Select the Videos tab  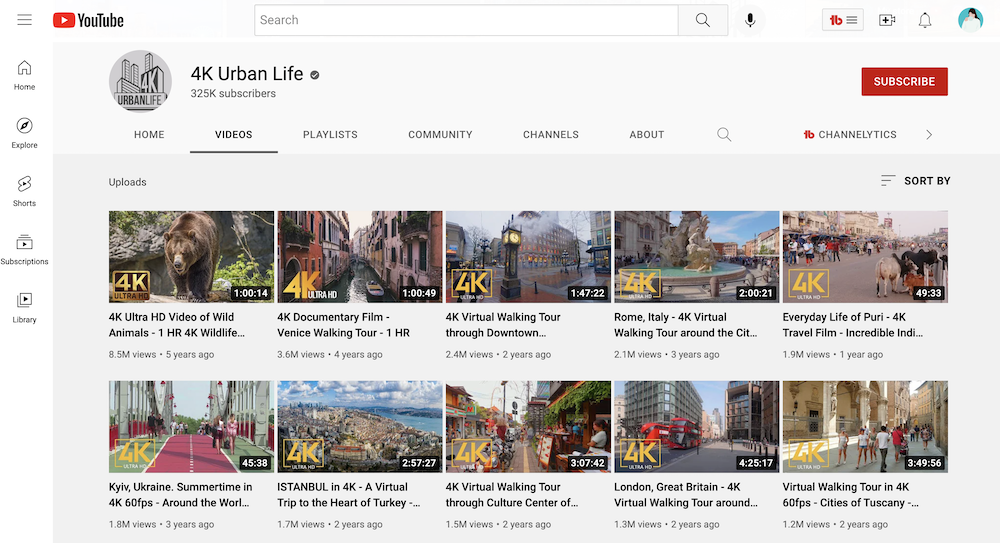coord(233,135)
